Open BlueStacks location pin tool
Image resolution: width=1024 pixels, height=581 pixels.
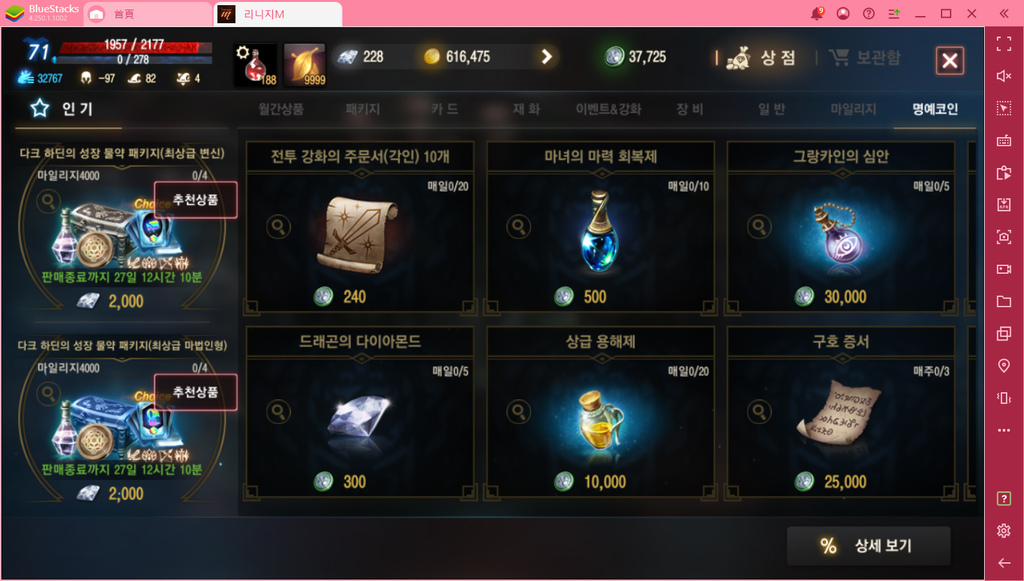1004,366
